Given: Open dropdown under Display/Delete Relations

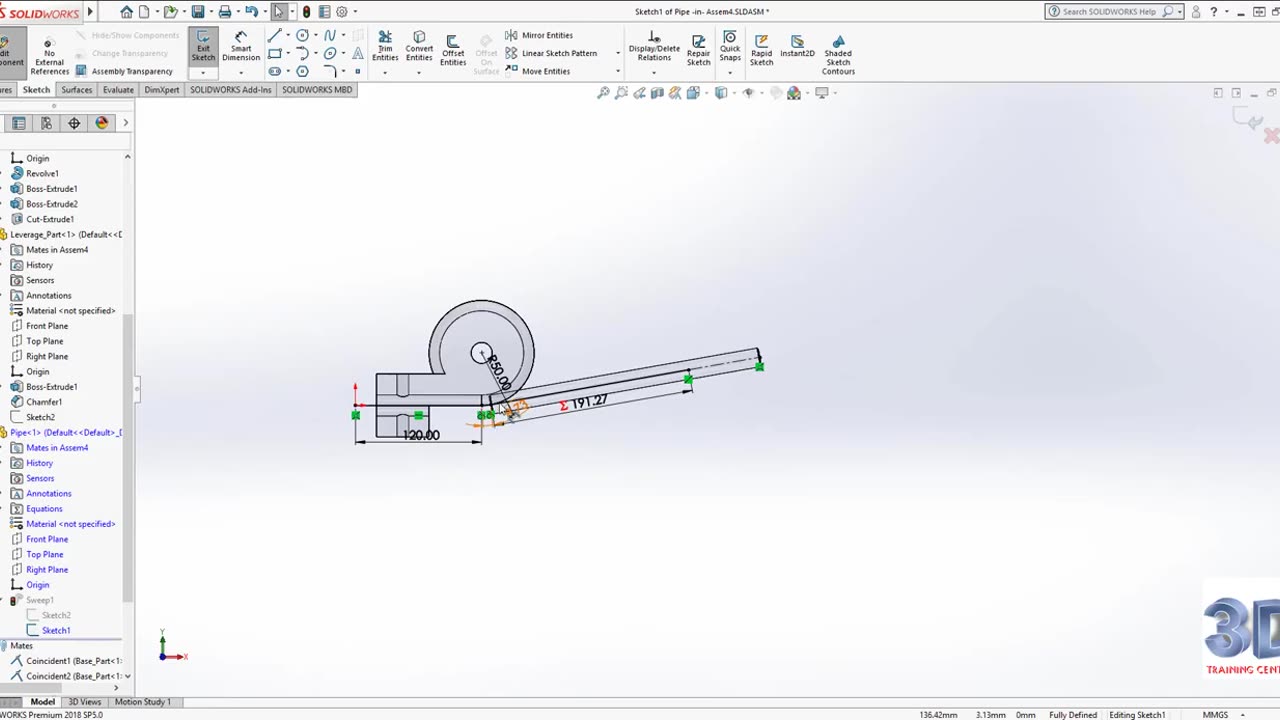Looking at the screenshot, I should [654, 73].
